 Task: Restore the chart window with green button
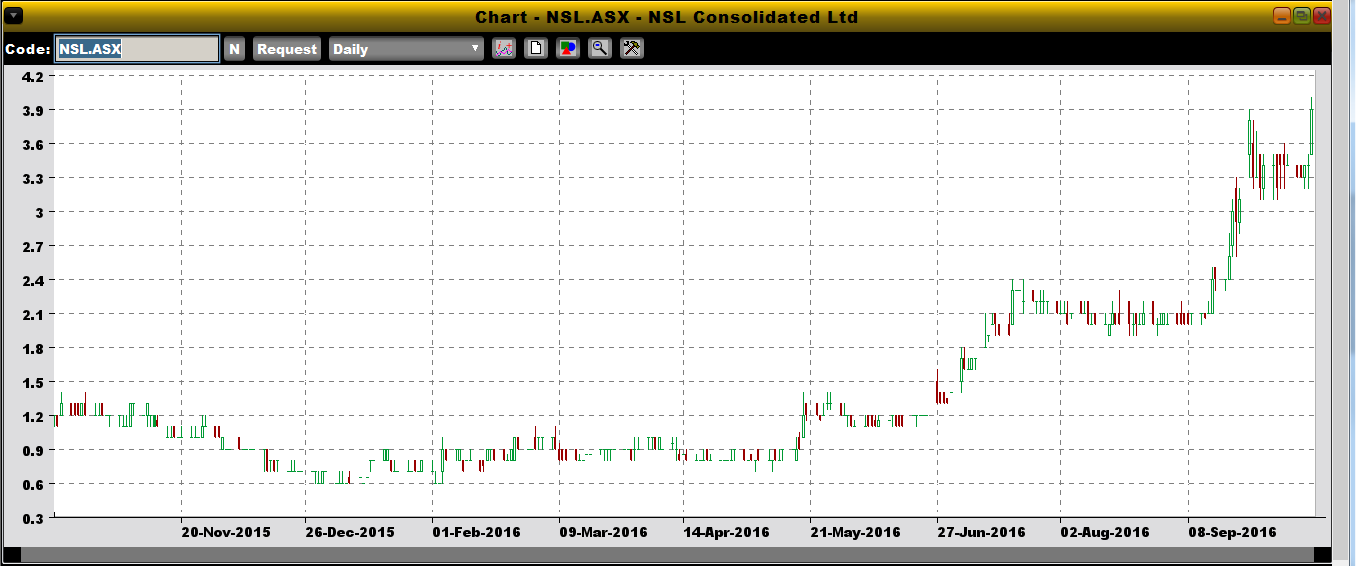[1302, 16]
